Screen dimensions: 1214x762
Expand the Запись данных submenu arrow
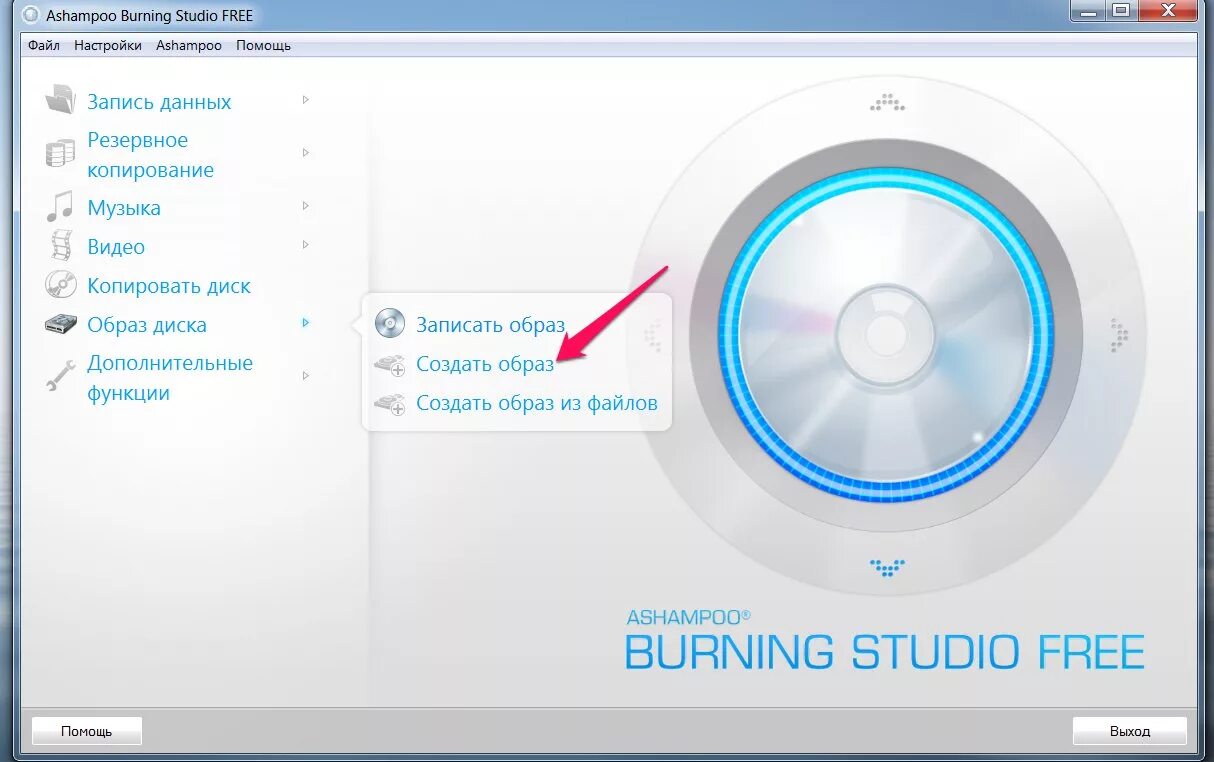(x=306, y=100)
